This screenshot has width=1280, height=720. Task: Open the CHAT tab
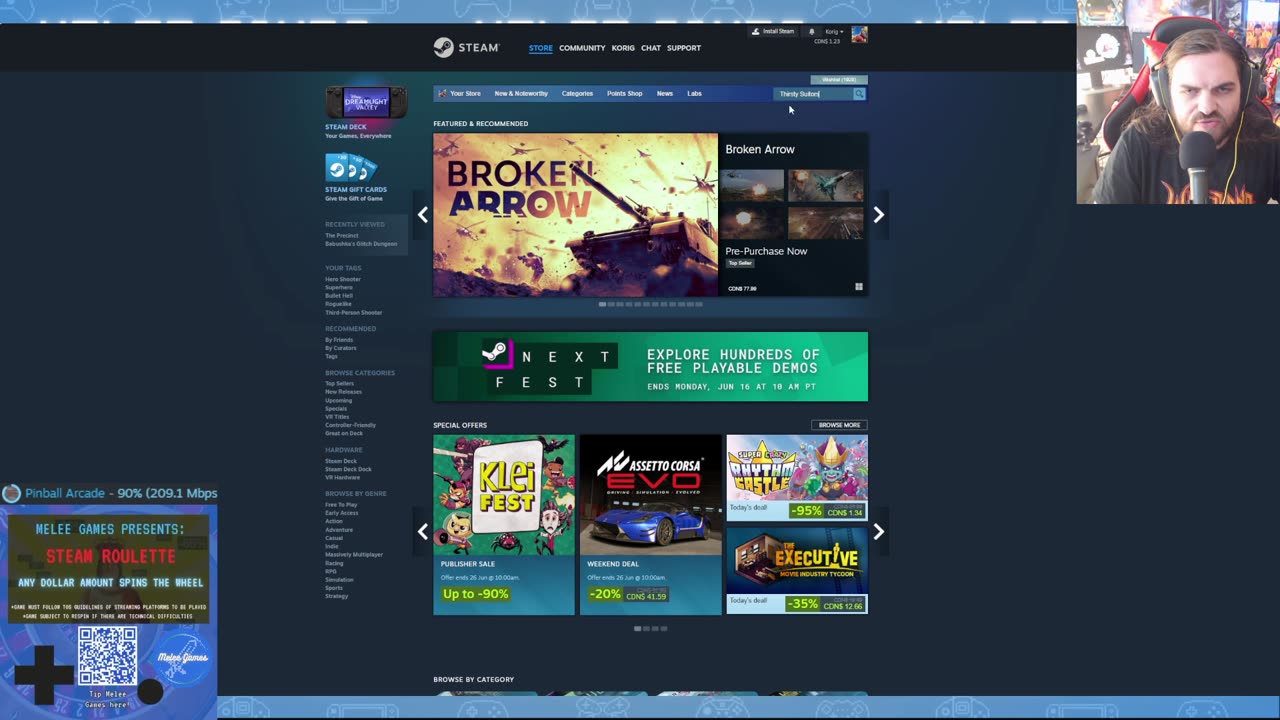(x=651, y=48)
